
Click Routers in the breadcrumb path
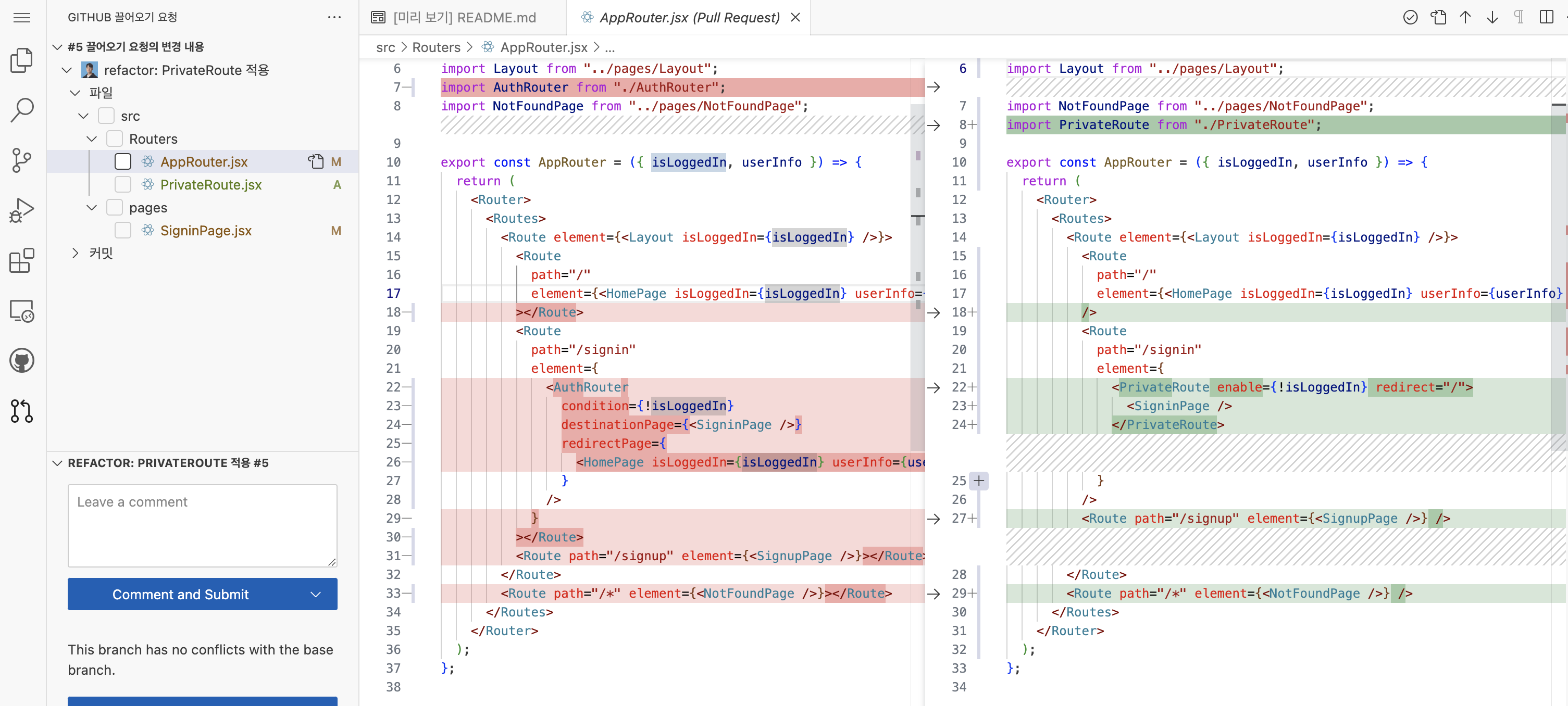tap(436, 47)
